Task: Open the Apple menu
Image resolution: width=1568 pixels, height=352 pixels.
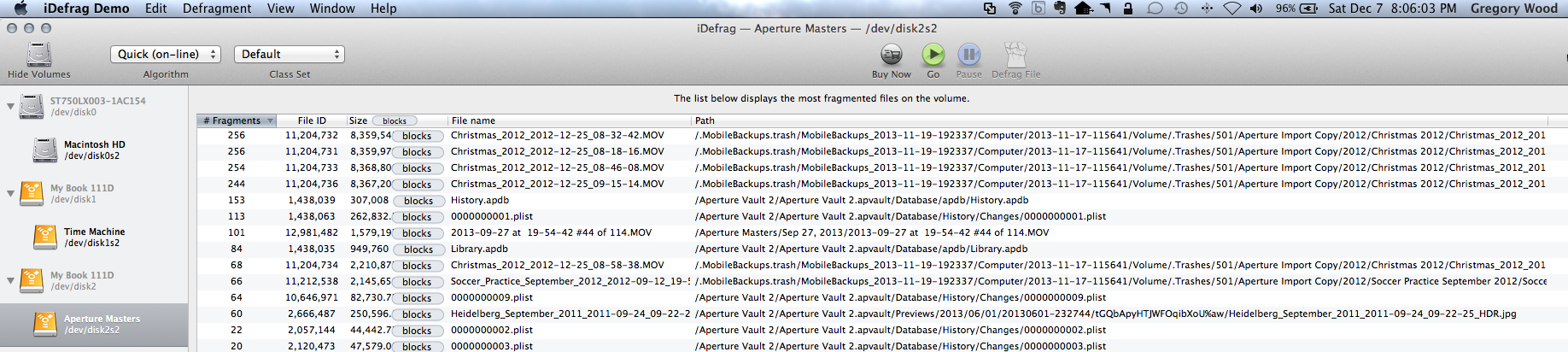Action: (21, 9)
